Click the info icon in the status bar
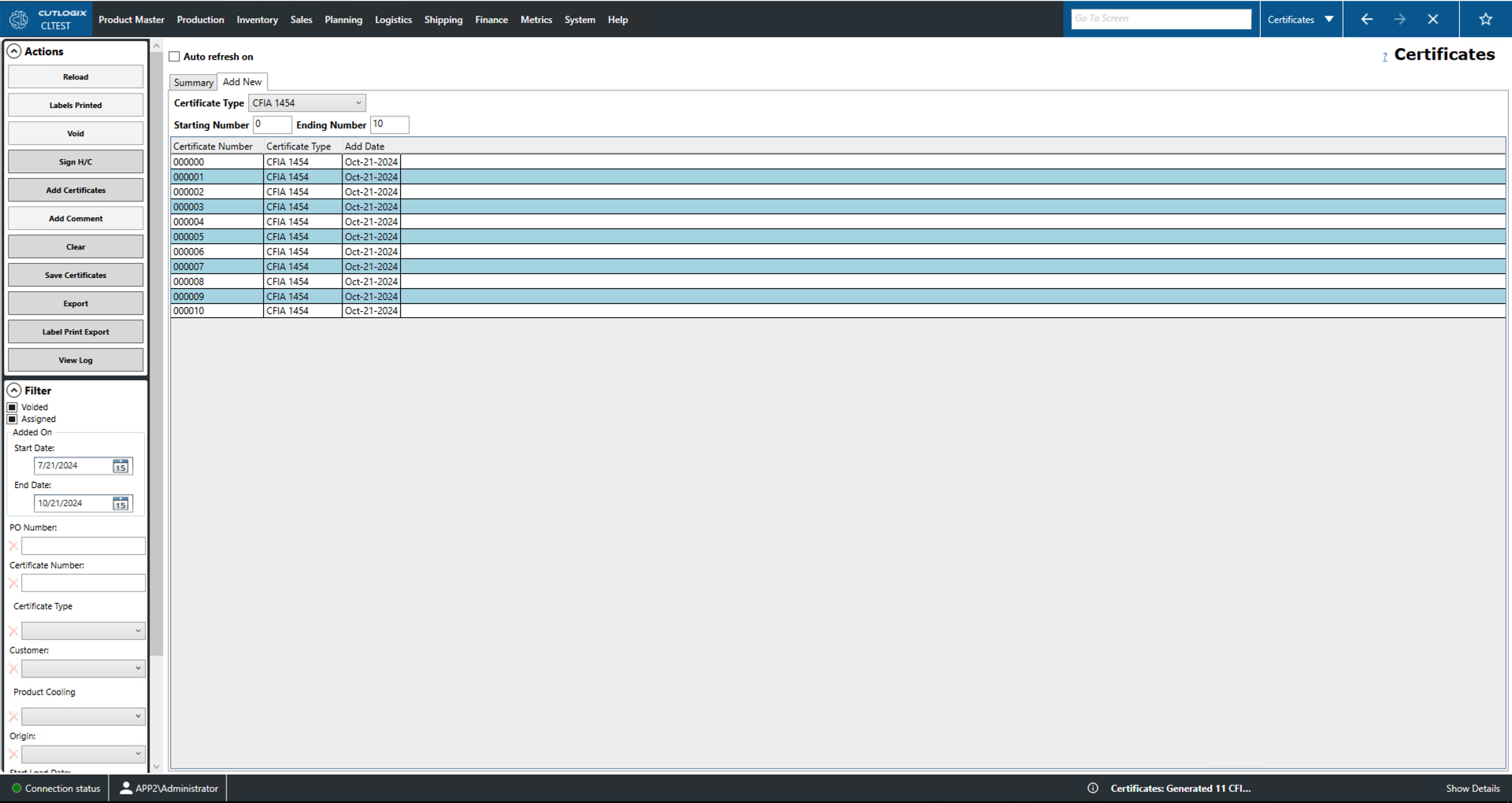Image resolution: width=1512 pixels, height=803 pixels. pos(1093,787)
